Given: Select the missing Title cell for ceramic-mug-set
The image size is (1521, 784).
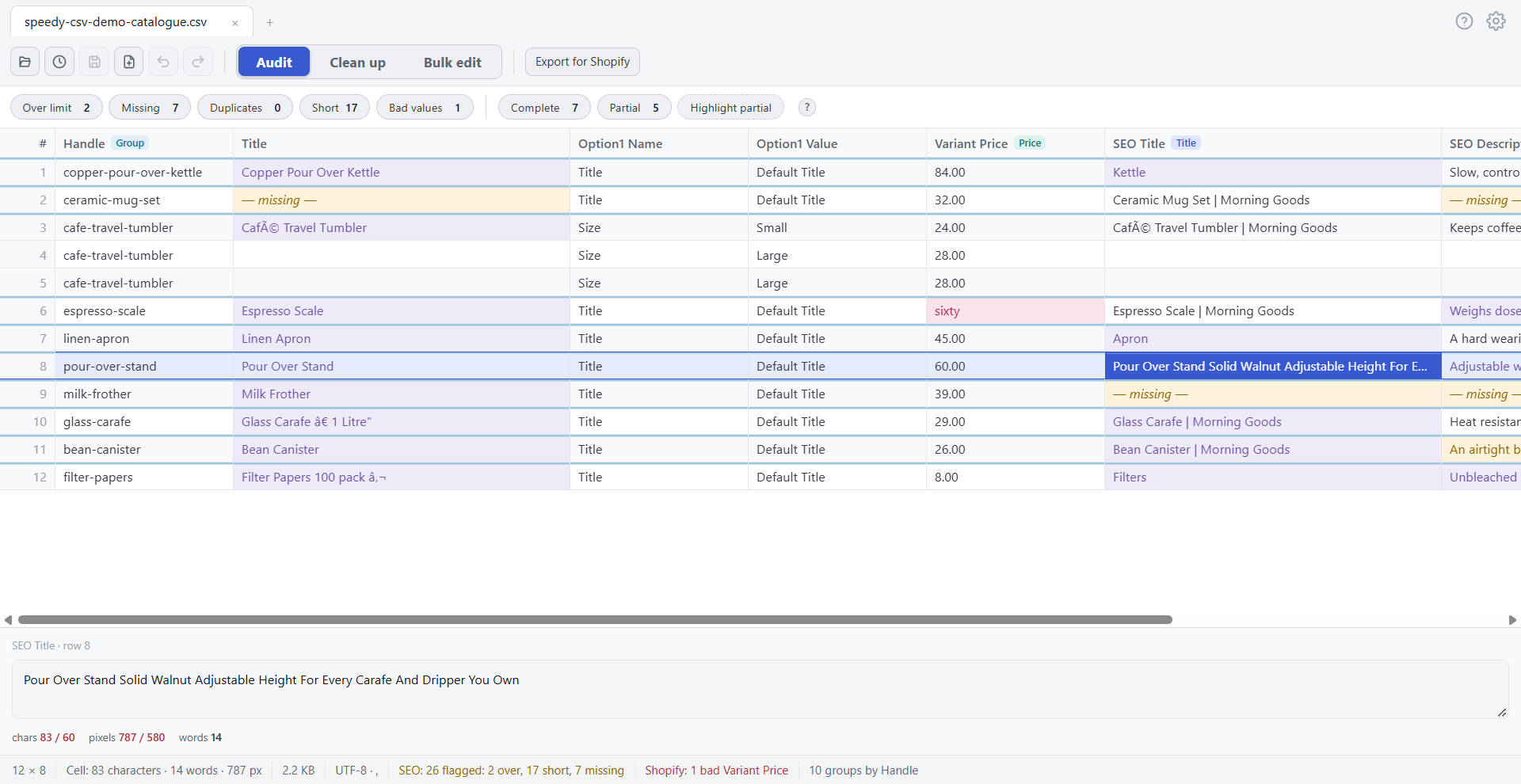Looking at the screenshot, I should (x=401, y=200).
